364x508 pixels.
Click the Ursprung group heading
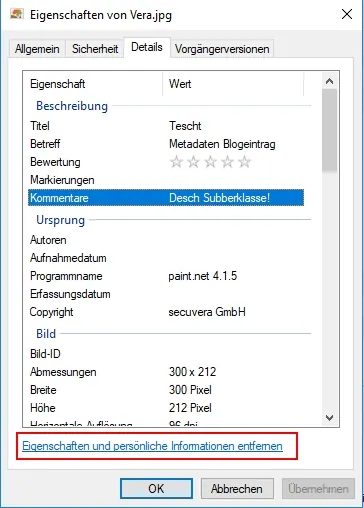[60, 220]
